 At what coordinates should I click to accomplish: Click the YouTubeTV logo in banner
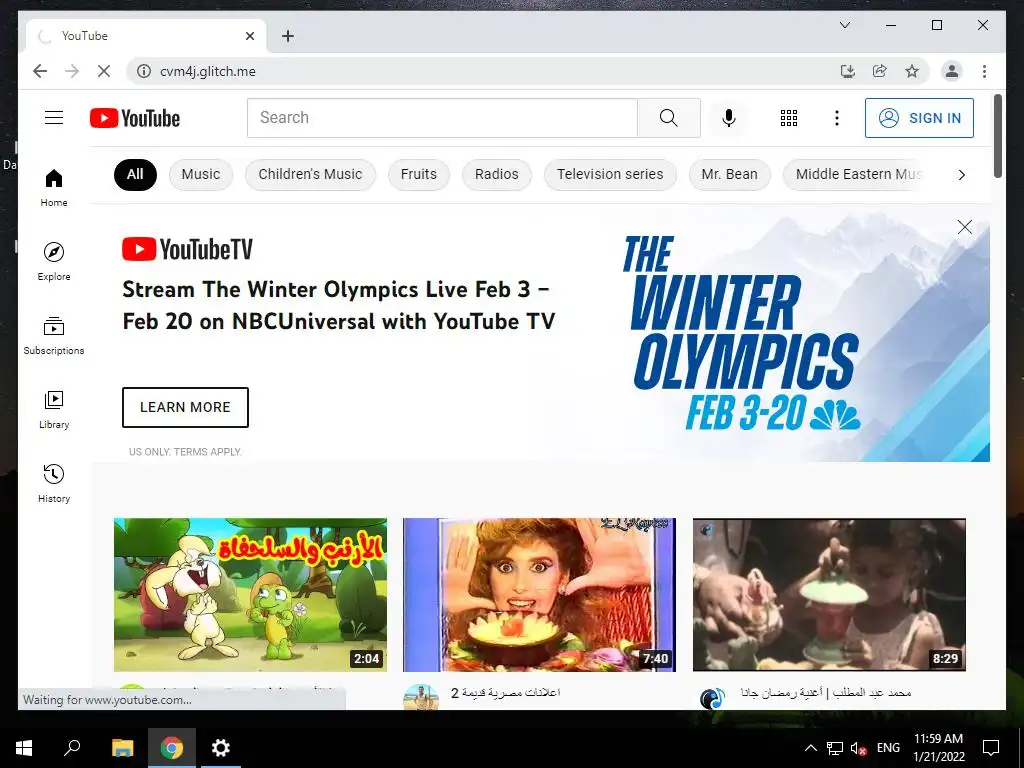(x=187, y=249)
